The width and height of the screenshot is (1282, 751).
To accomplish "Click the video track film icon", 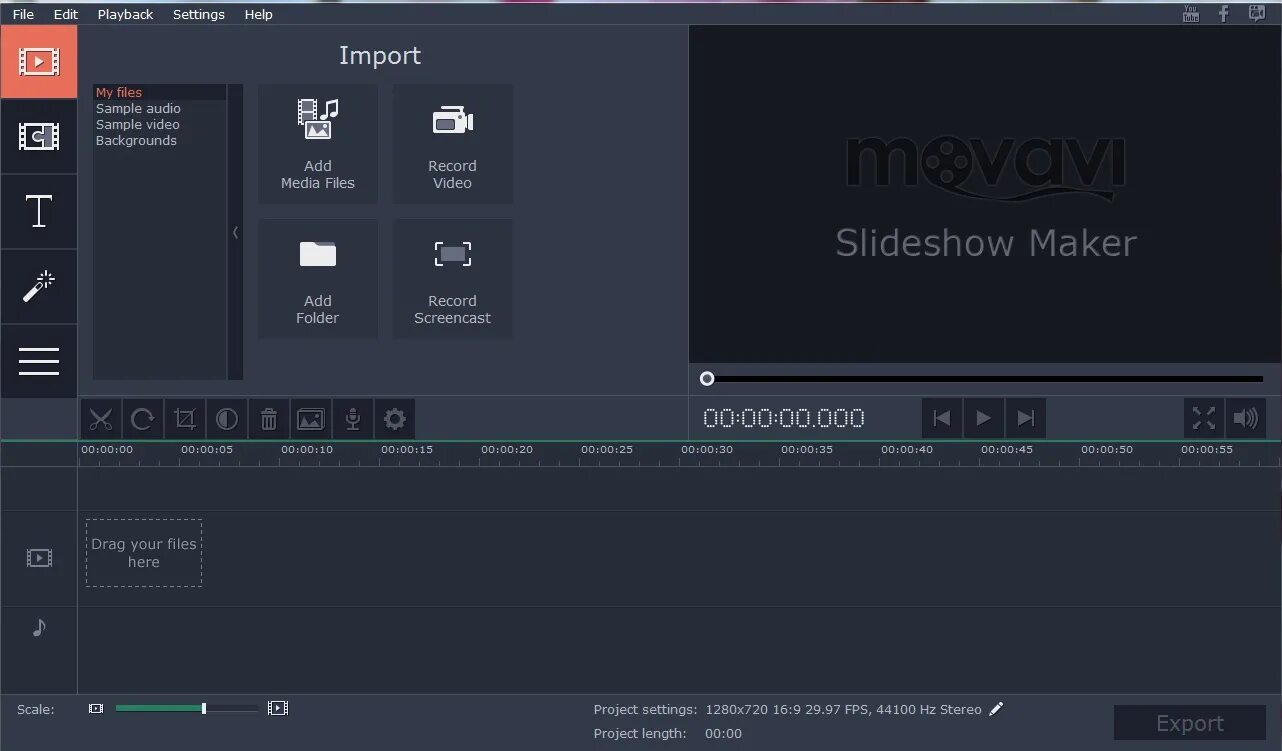I will click(x=39, y=558).
